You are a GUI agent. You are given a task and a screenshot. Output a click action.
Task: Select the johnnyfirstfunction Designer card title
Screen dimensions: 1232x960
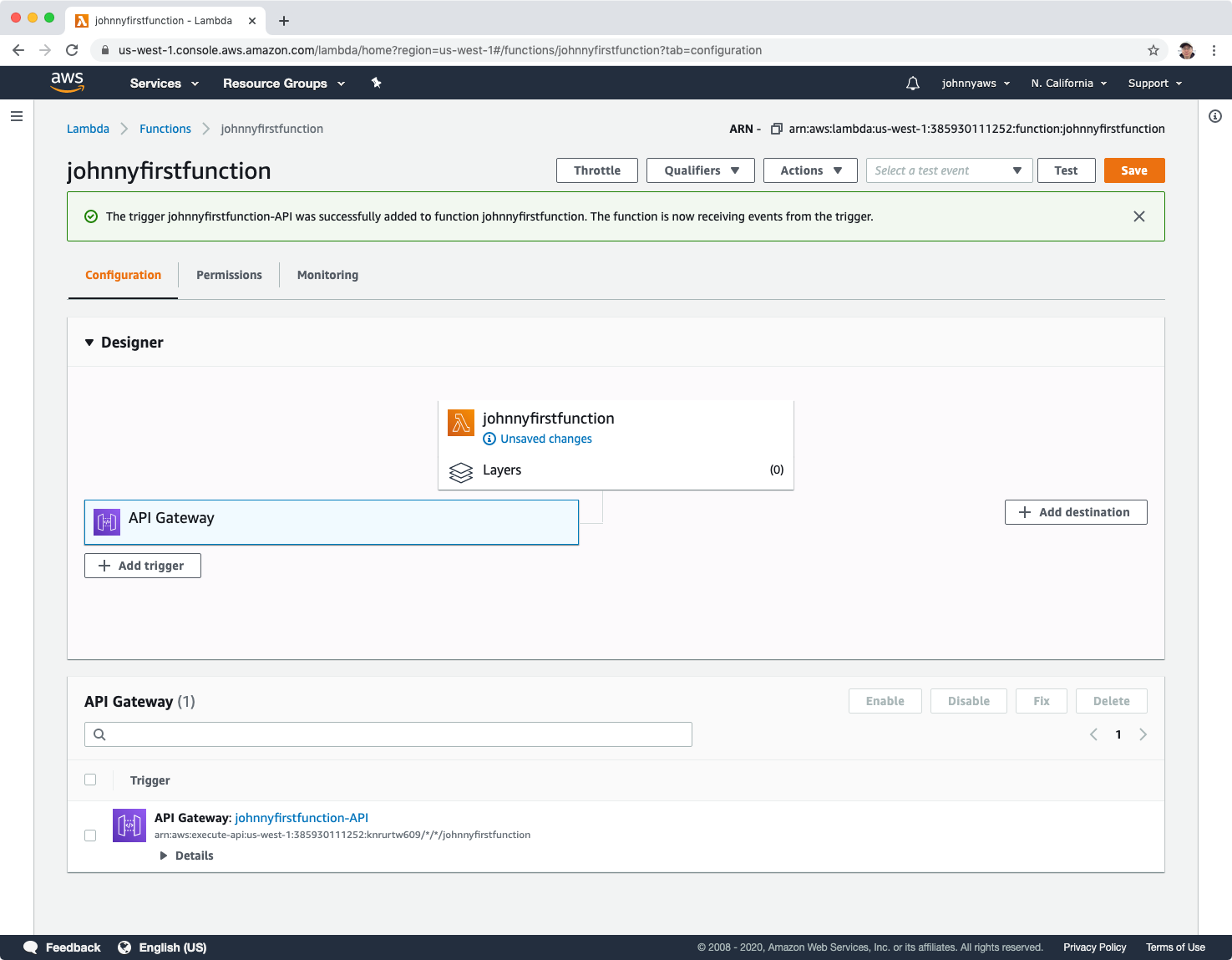click(x=549, y=419)
